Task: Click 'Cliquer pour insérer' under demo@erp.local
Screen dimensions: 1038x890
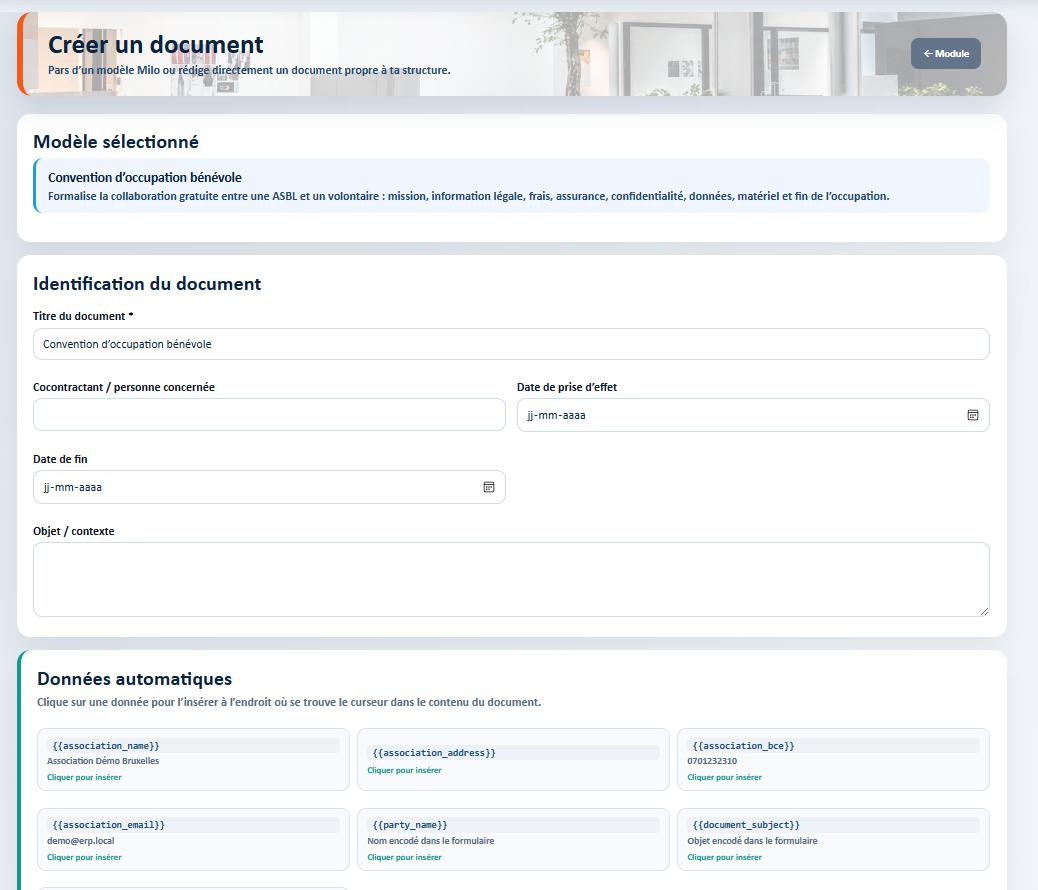Action: coord(84,857)
